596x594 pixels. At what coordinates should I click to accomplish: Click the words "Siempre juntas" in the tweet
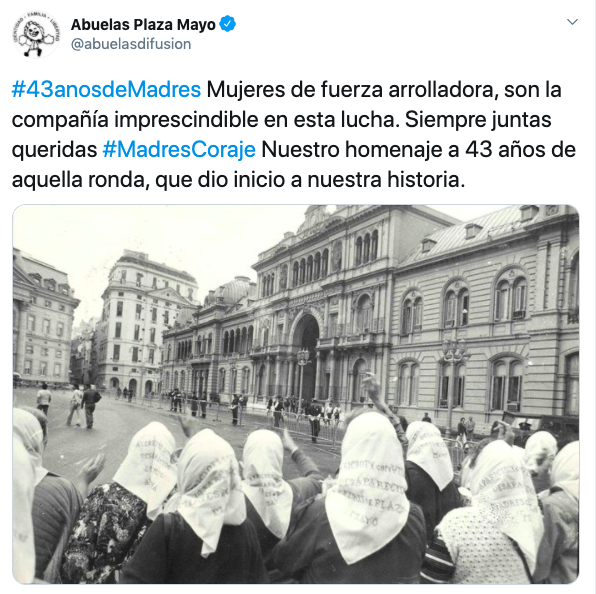pyautogui.click(x=478, y=120)
